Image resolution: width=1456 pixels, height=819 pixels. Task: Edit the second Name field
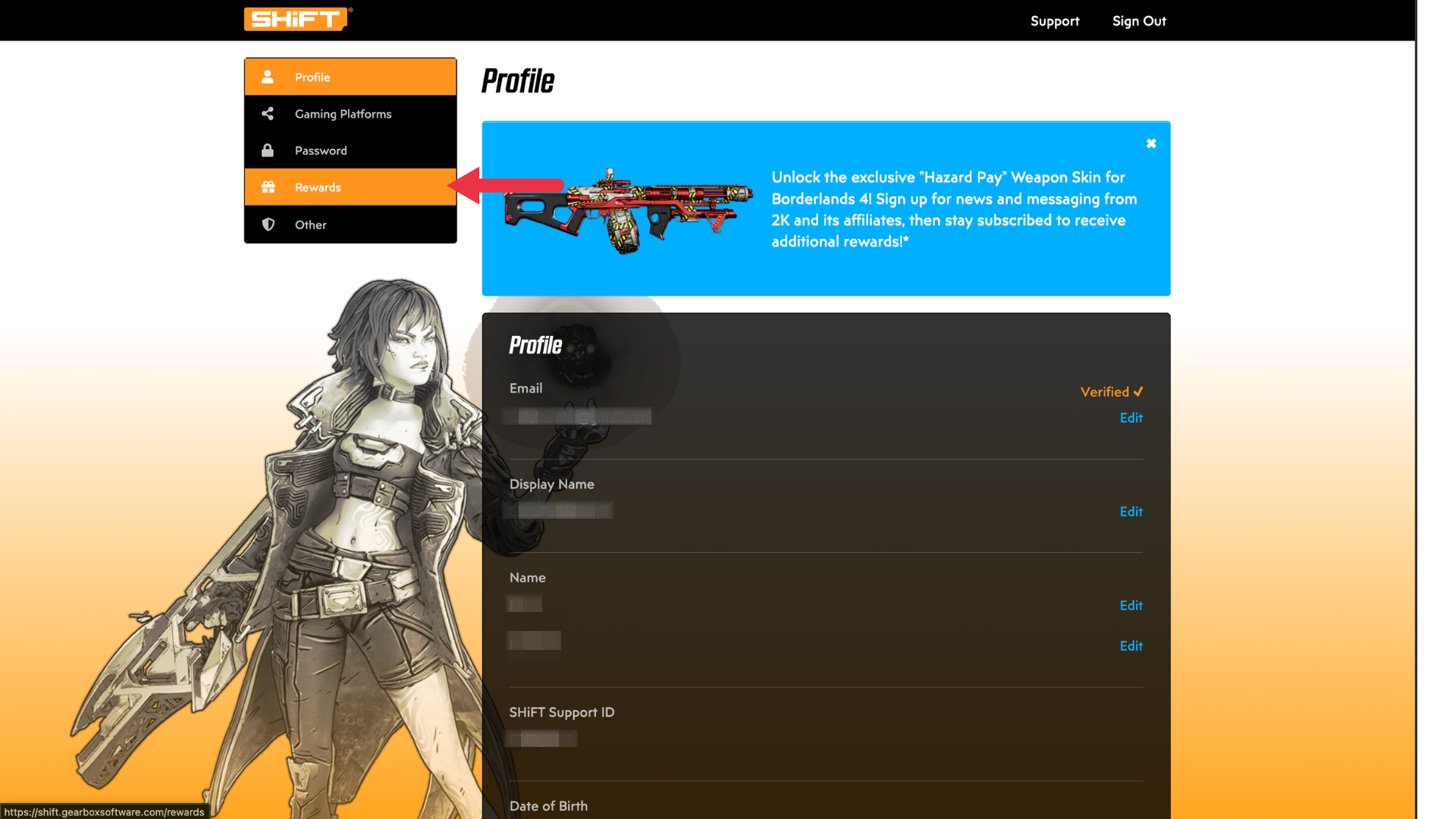[1131, 646]
